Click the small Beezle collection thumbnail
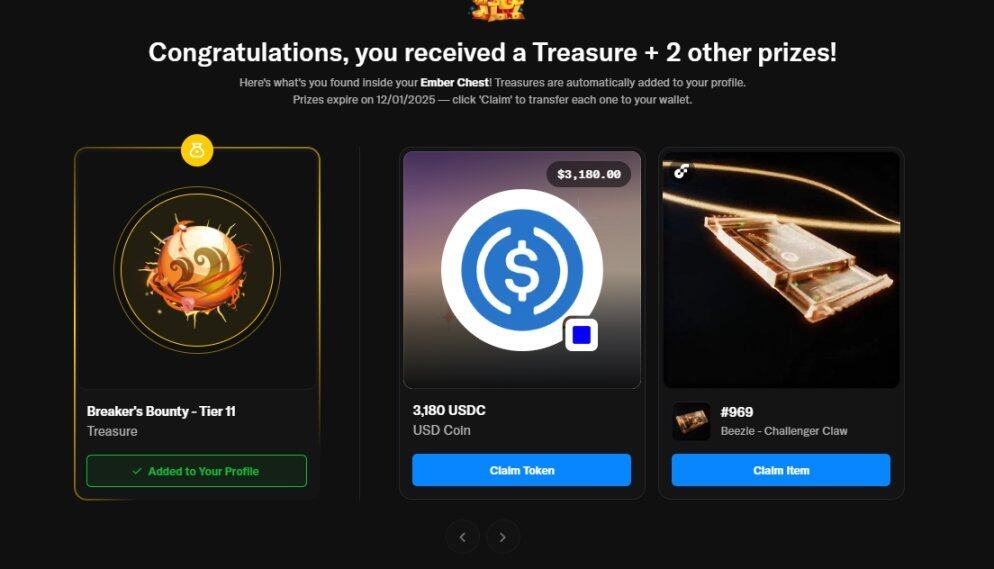The width and height of the screenshot is (994, 569). (691, 421)
